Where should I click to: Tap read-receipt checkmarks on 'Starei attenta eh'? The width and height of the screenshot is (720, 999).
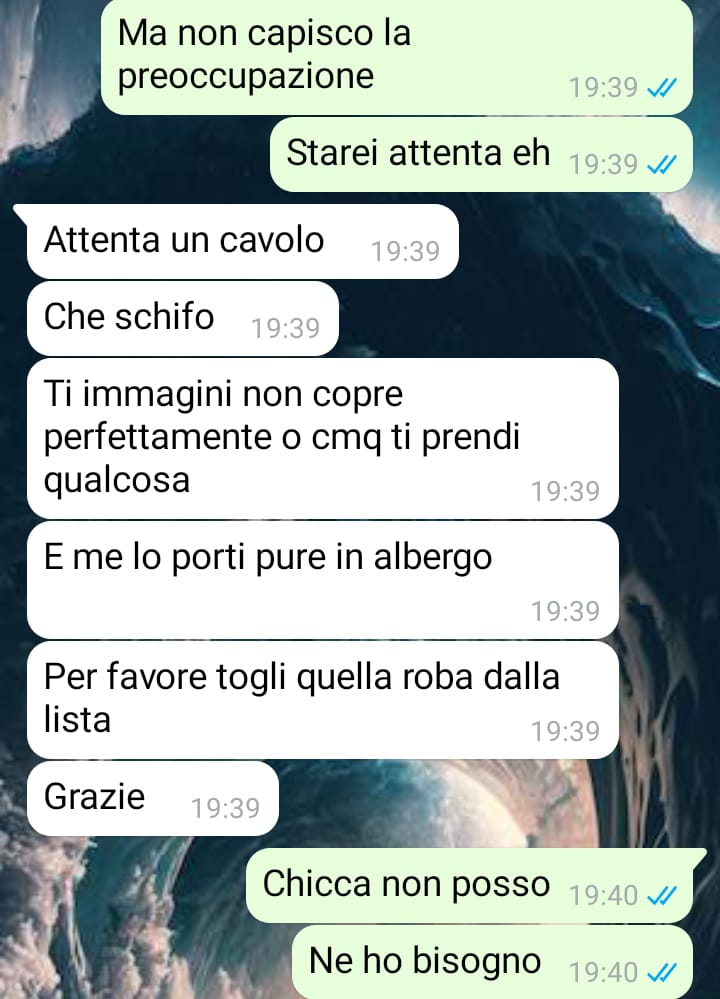click(661, 165)
